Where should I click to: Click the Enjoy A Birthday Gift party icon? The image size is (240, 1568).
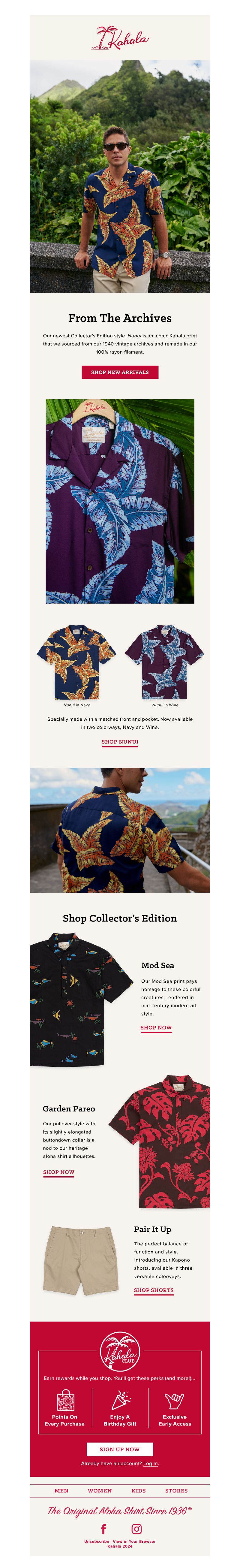120,1399
